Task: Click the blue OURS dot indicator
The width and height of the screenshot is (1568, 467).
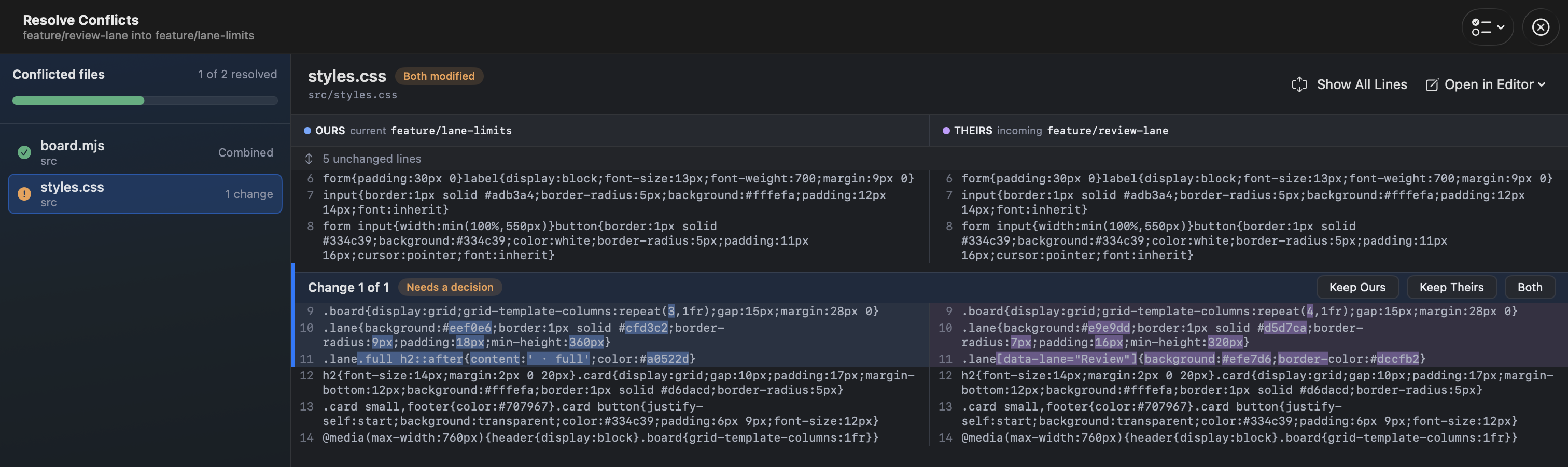Action: click(307, 131)
